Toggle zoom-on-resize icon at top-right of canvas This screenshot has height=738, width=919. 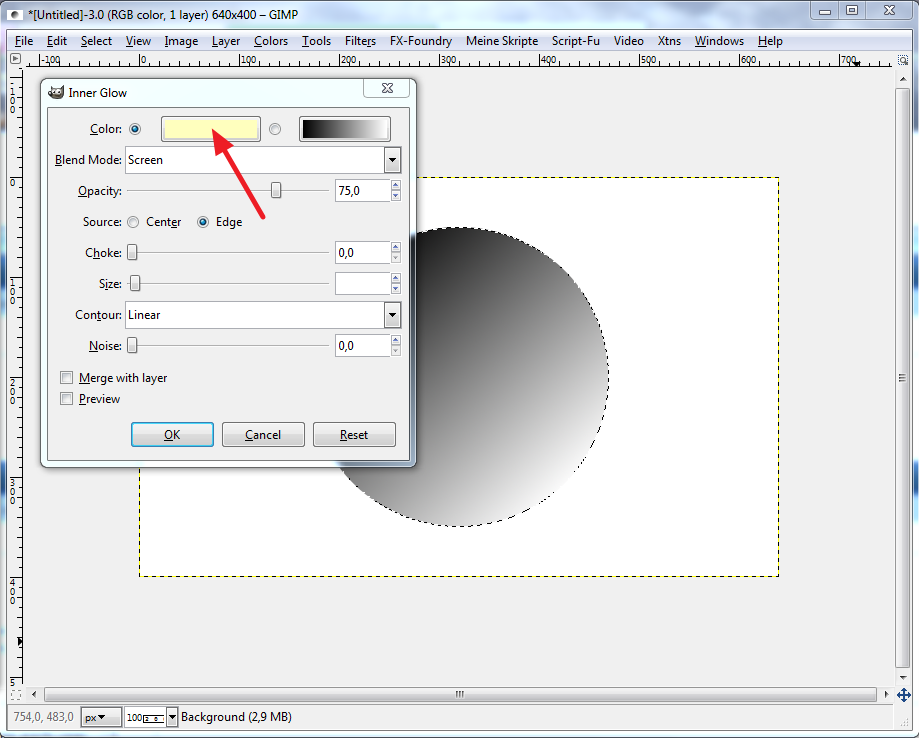903,60
